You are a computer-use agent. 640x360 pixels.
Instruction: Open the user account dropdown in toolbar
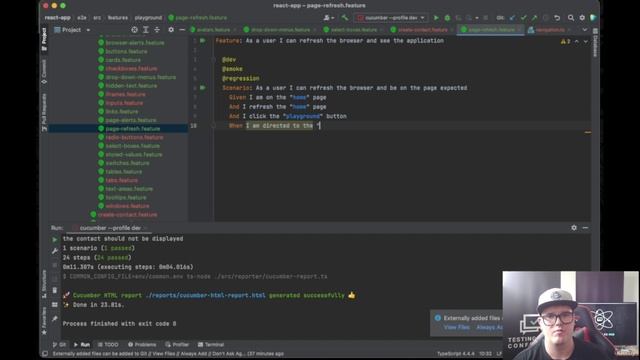click(329, 18)
